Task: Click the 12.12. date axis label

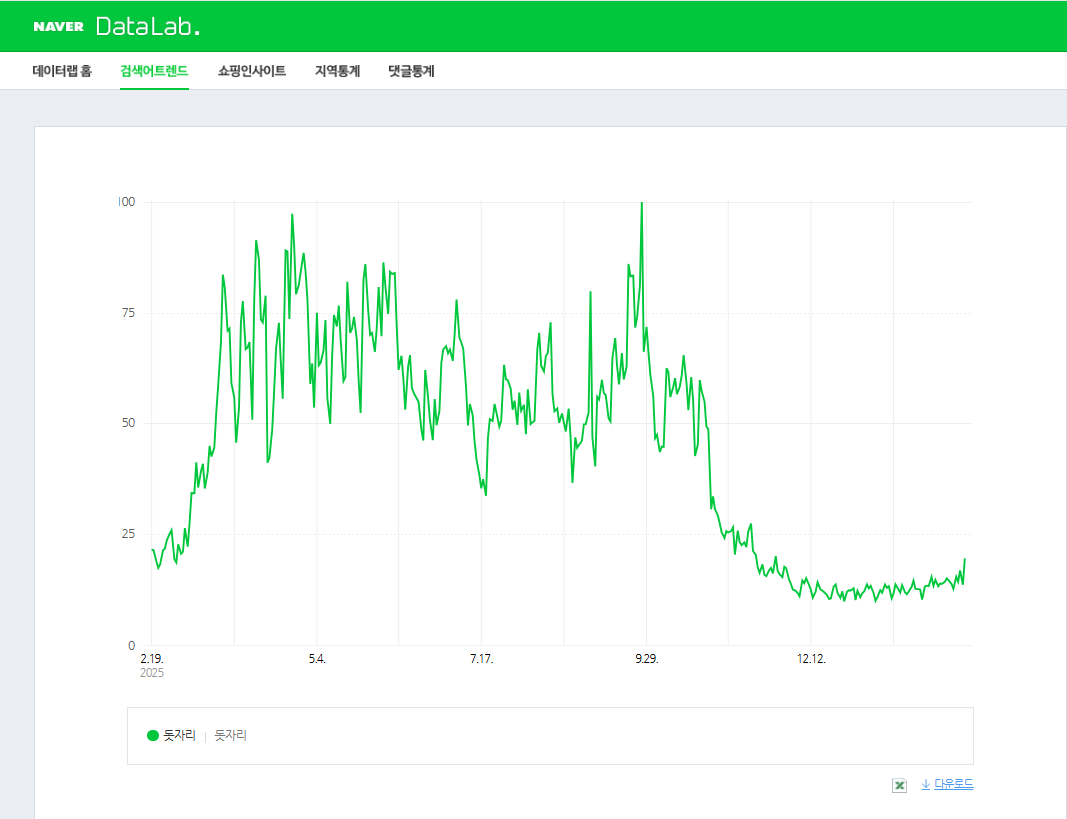Action: [x=811, y=658]
